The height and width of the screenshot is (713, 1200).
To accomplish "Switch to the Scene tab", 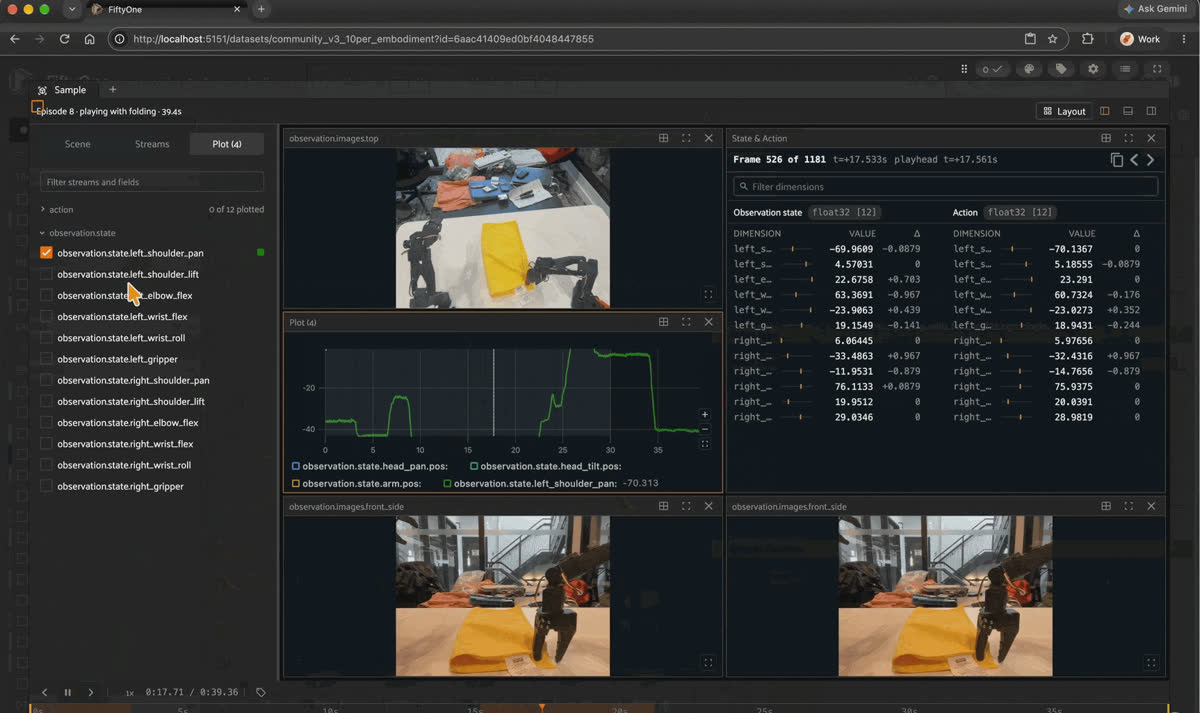I will click(x=77, y=144).
